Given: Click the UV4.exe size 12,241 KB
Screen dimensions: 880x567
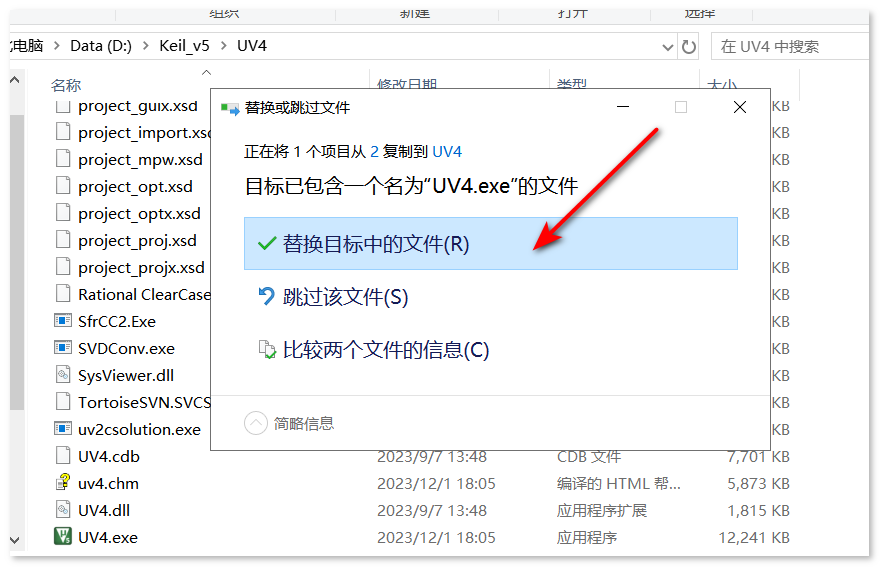Looking at the screenshot, I should pyautogui.click(x=754, y=537).
